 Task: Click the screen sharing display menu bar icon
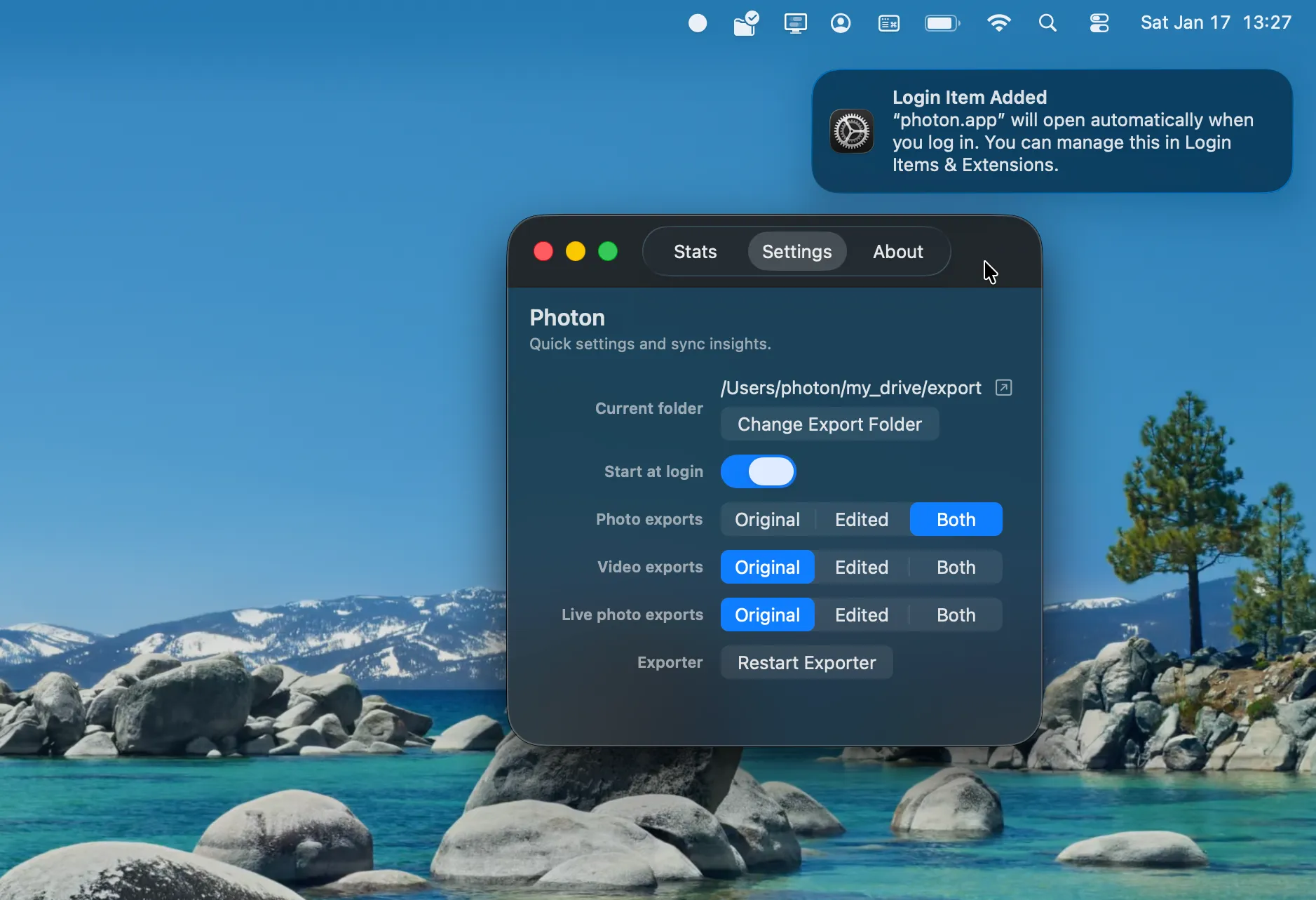[795, 23]
